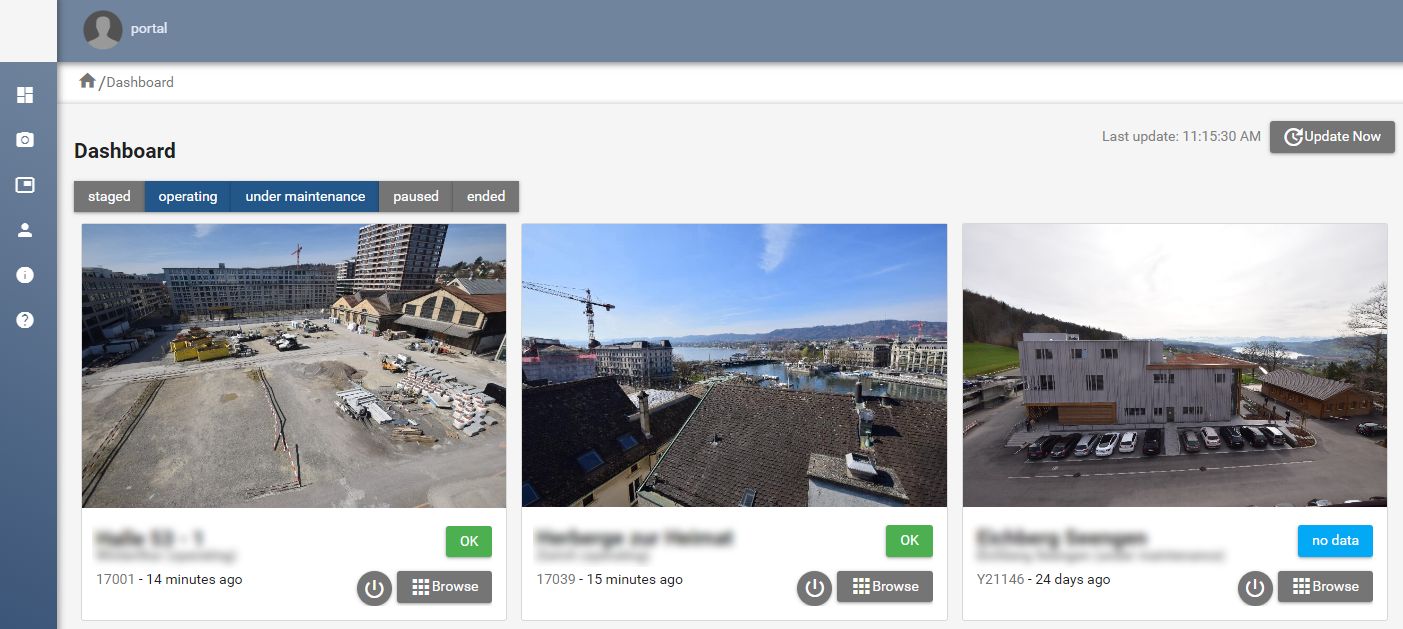Open the dashboard grid icon in sidebar
The image size is (1403, 629).
(x=25, y=95)
